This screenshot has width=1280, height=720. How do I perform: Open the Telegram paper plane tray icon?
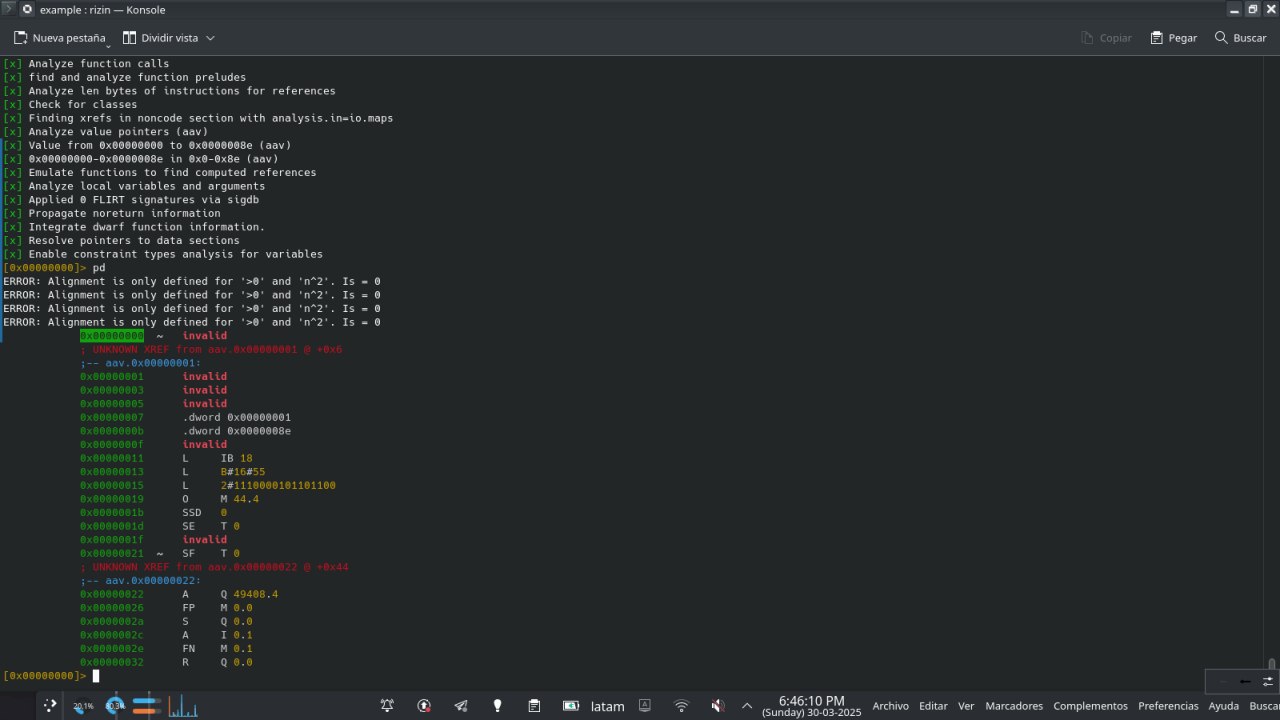(461, 706)
